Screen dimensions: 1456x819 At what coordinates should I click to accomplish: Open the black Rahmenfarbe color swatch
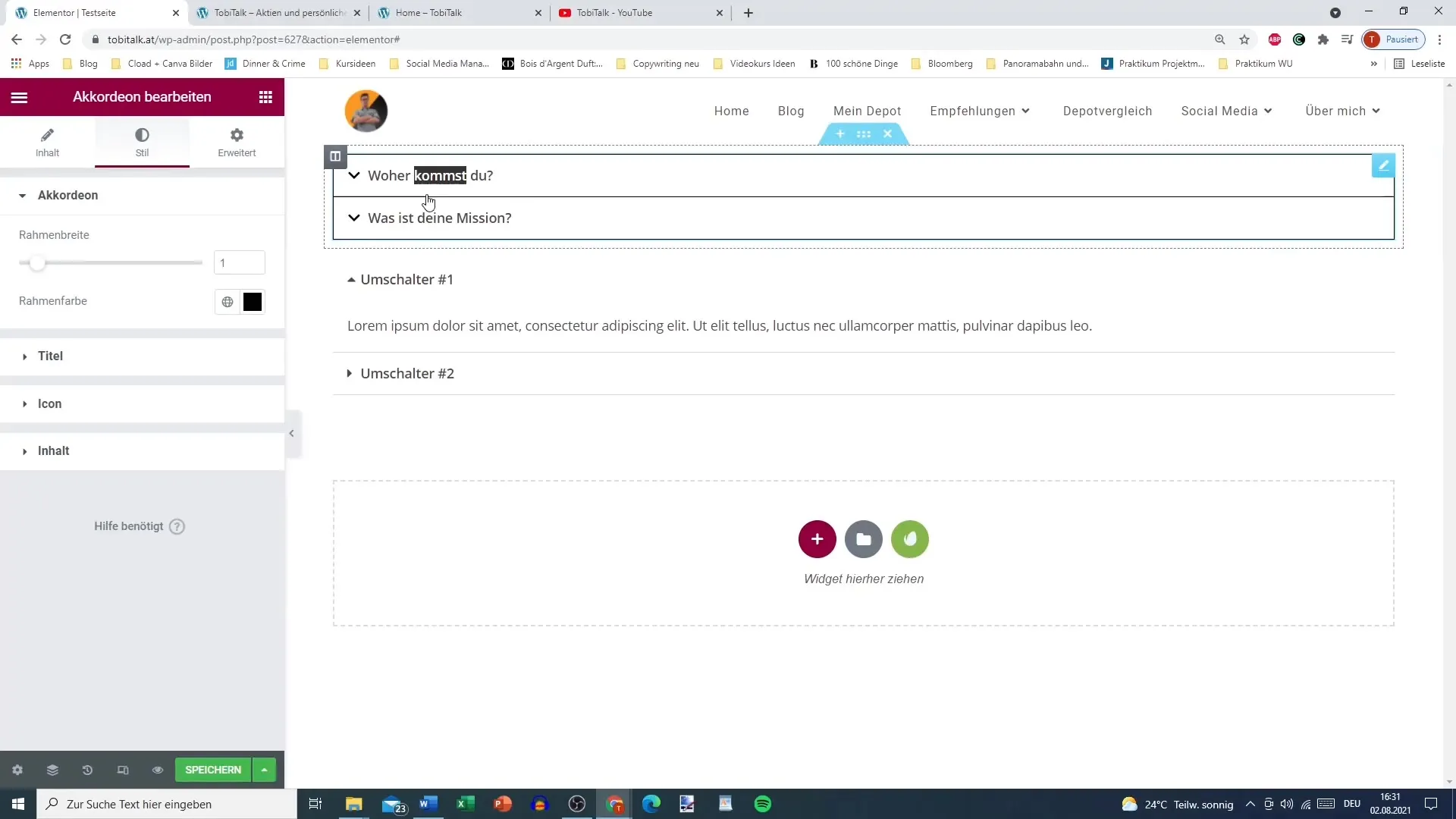[253, 302]
